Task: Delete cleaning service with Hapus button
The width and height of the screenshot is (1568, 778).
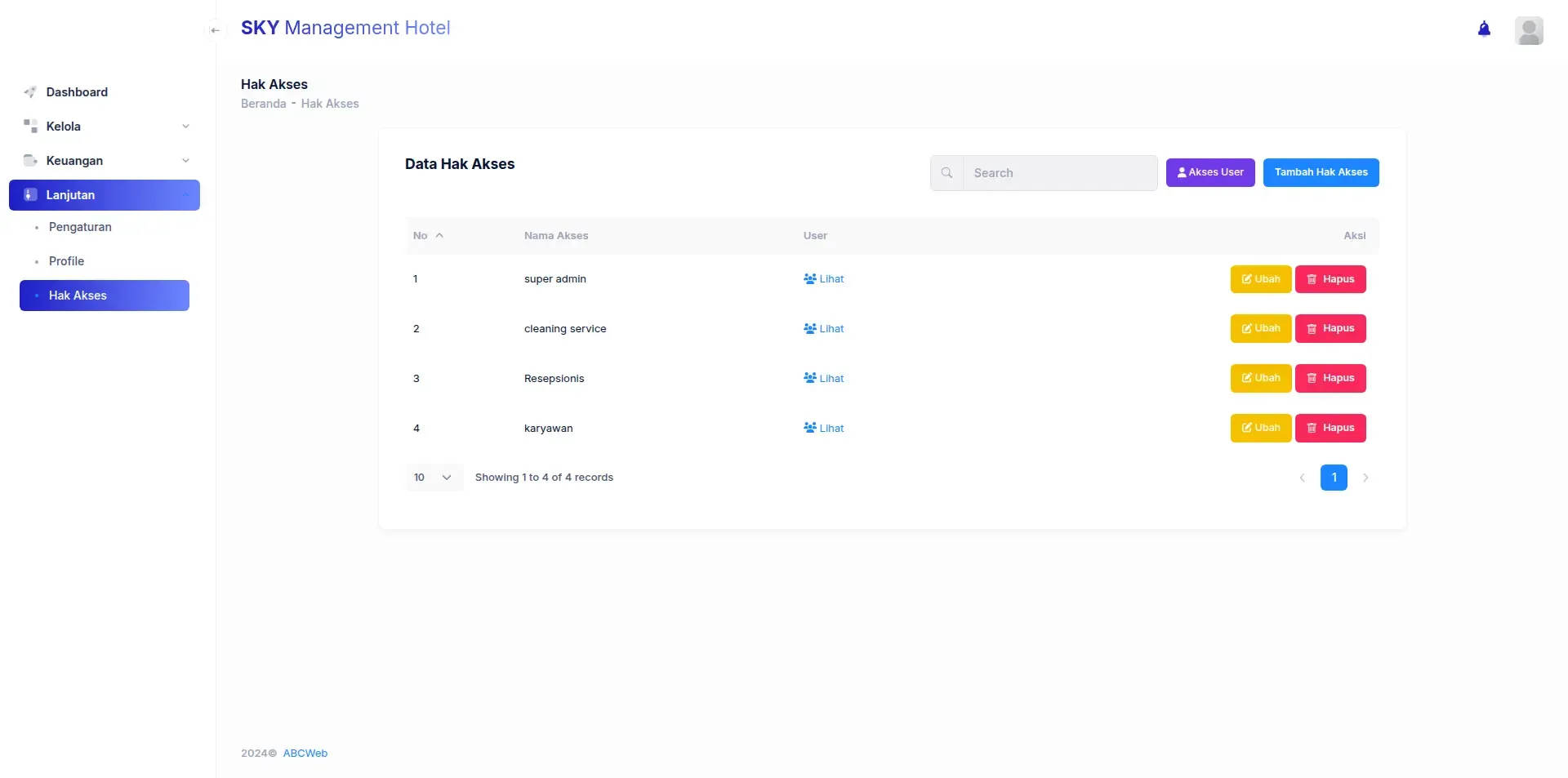Action: click(1330, 329)
